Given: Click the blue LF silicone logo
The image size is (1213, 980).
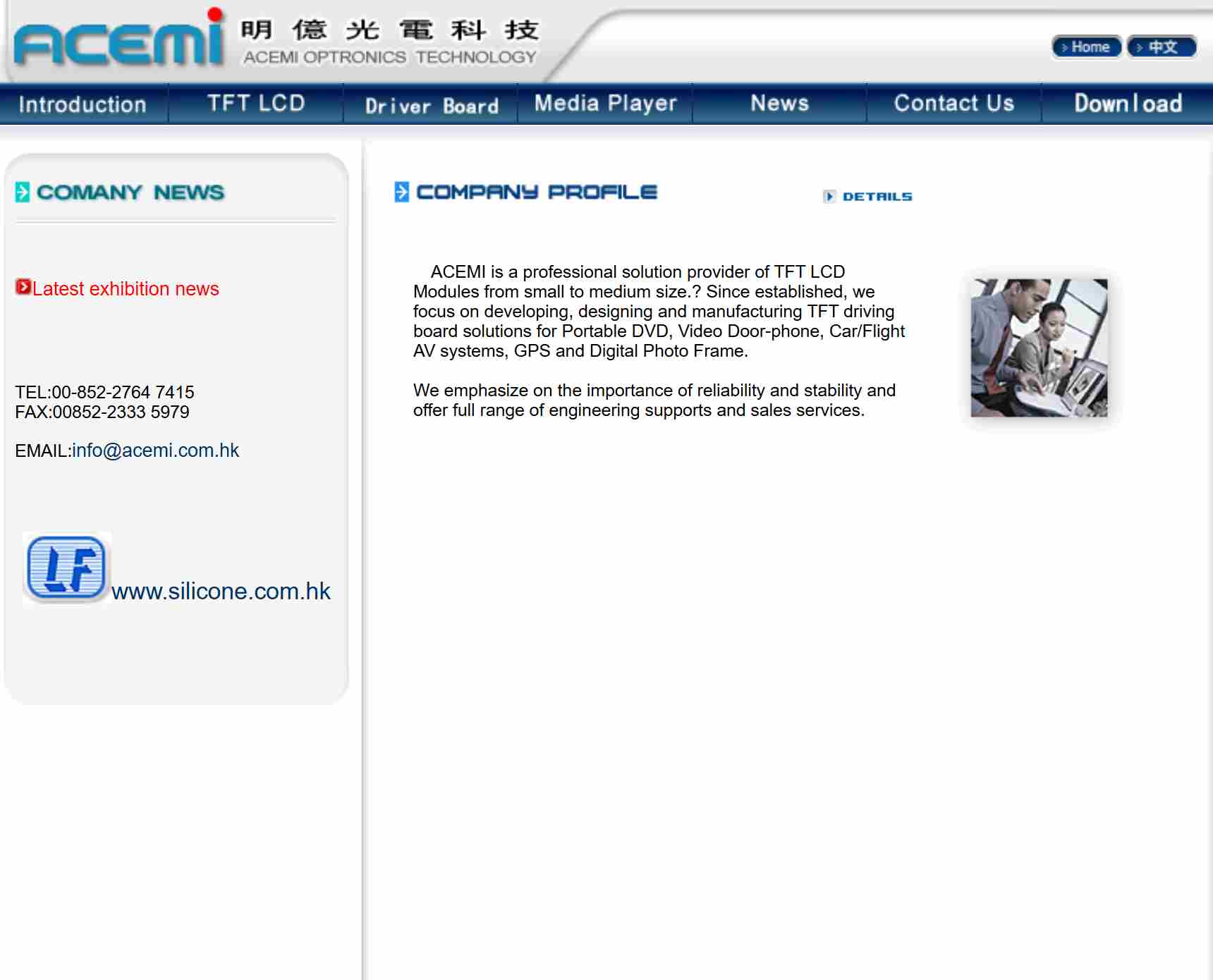Looking at the screenshot, I should coord(66,568).
